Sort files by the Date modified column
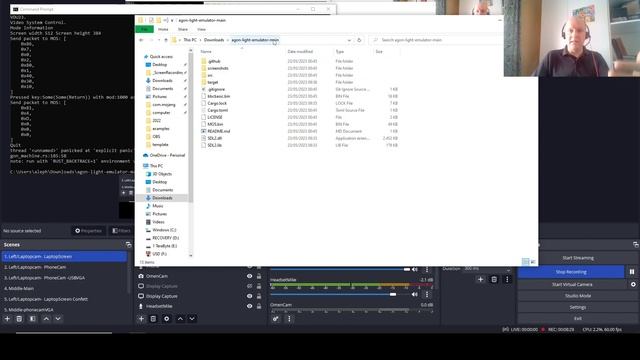 300,52
